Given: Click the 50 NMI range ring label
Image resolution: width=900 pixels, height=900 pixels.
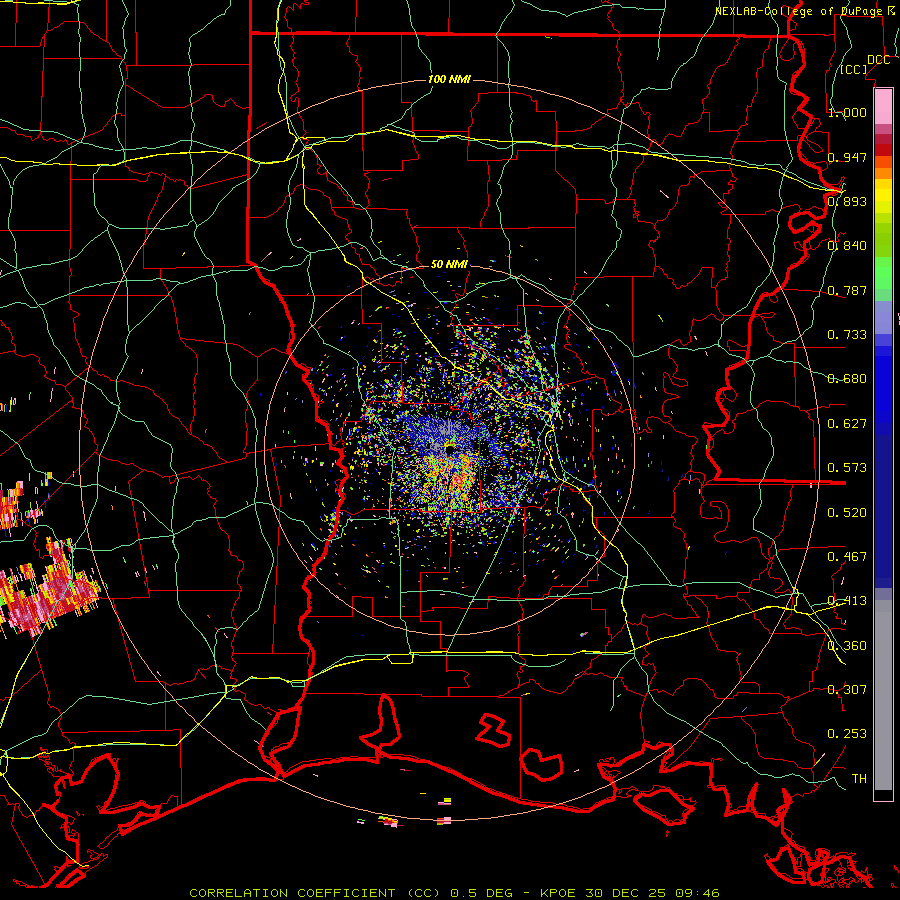Looking at the screenshot, I should (449, 265).
